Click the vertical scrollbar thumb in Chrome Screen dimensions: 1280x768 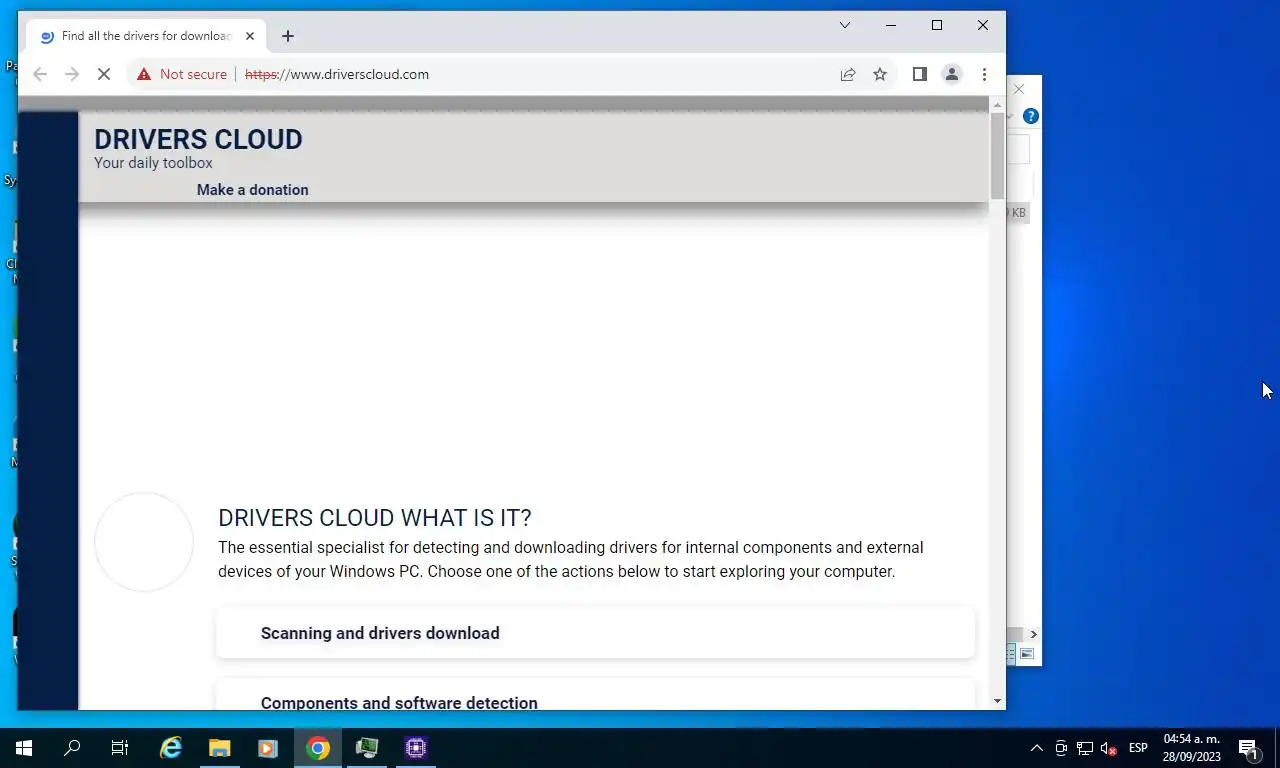point(997,155)
